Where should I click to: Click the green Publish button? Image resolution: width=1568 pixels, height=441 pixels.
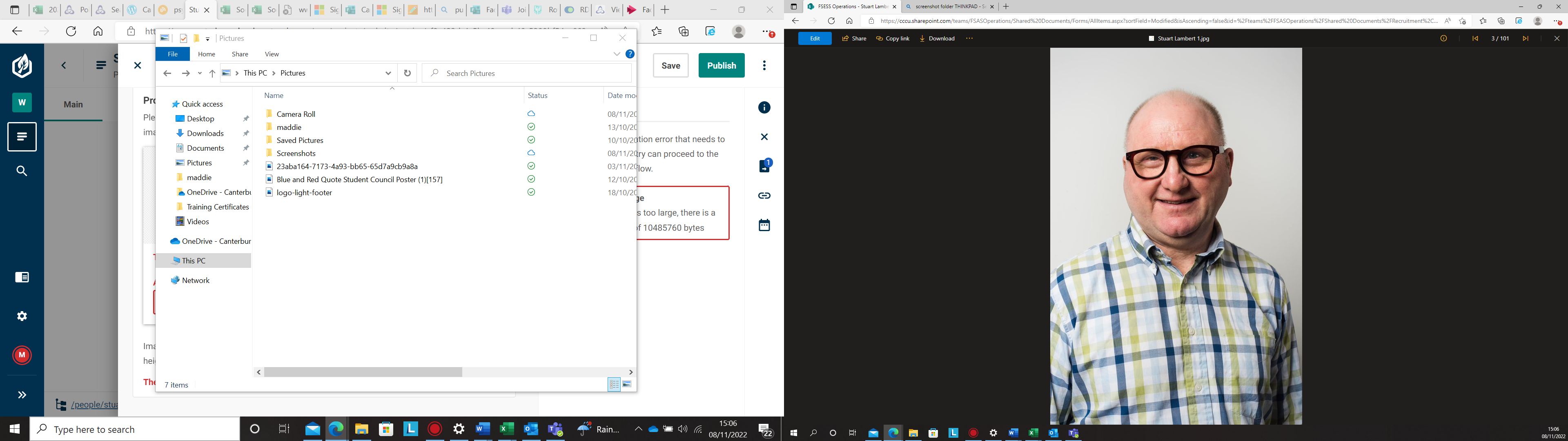tap(721, 65)
